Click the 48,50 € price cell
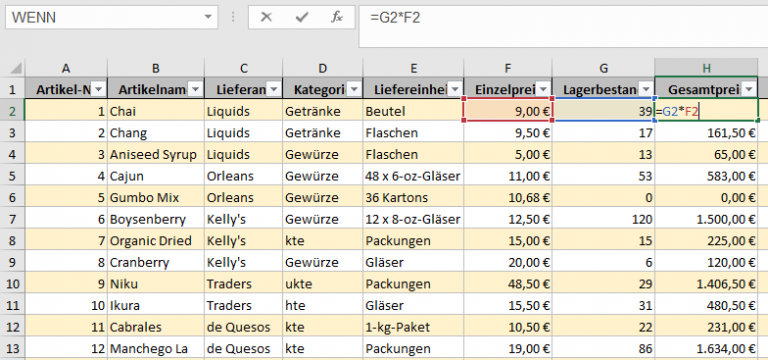Viewport: 768px width, 360px height. tap(508, 284)
